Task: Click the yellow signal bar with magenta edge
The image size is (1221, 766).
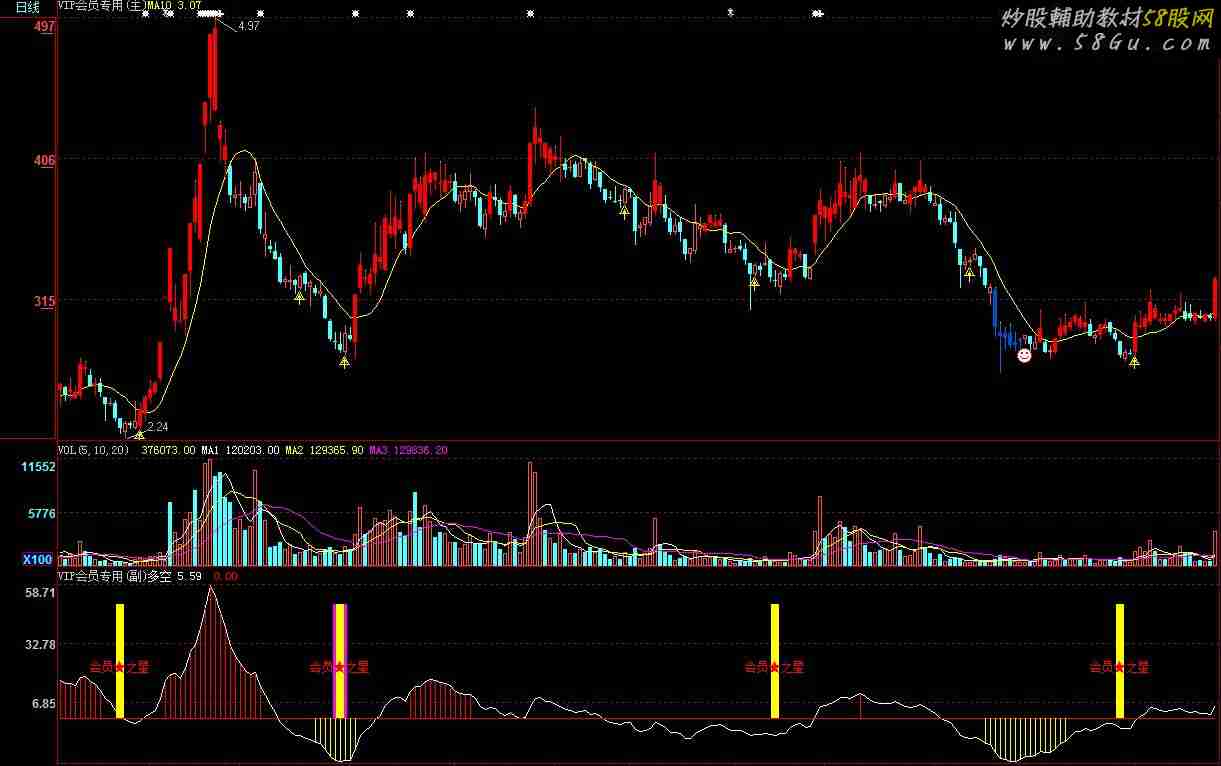Action: click(x=340, y=661)
